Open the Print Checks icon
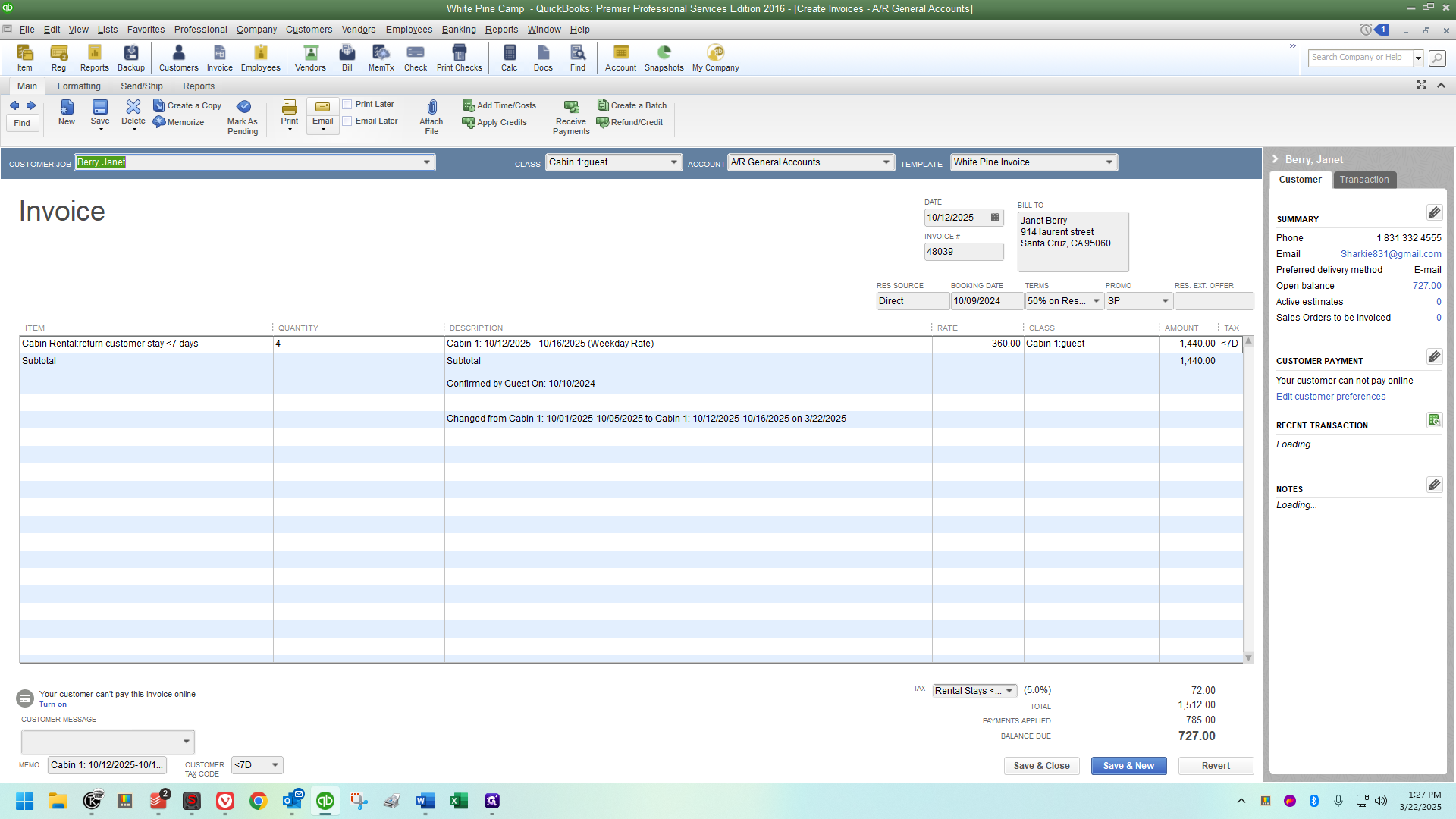Screen dimensions: 1456x819 point(459,58)
